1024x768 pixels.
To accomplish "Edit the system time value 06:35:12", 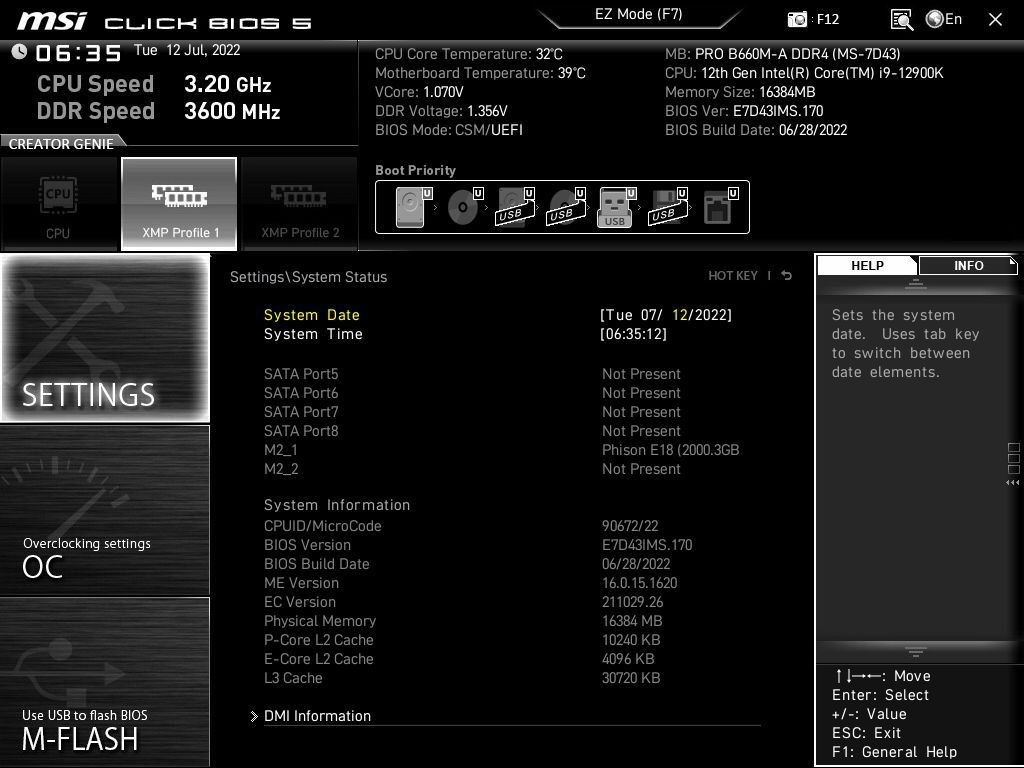I will [x=633, y=334].
